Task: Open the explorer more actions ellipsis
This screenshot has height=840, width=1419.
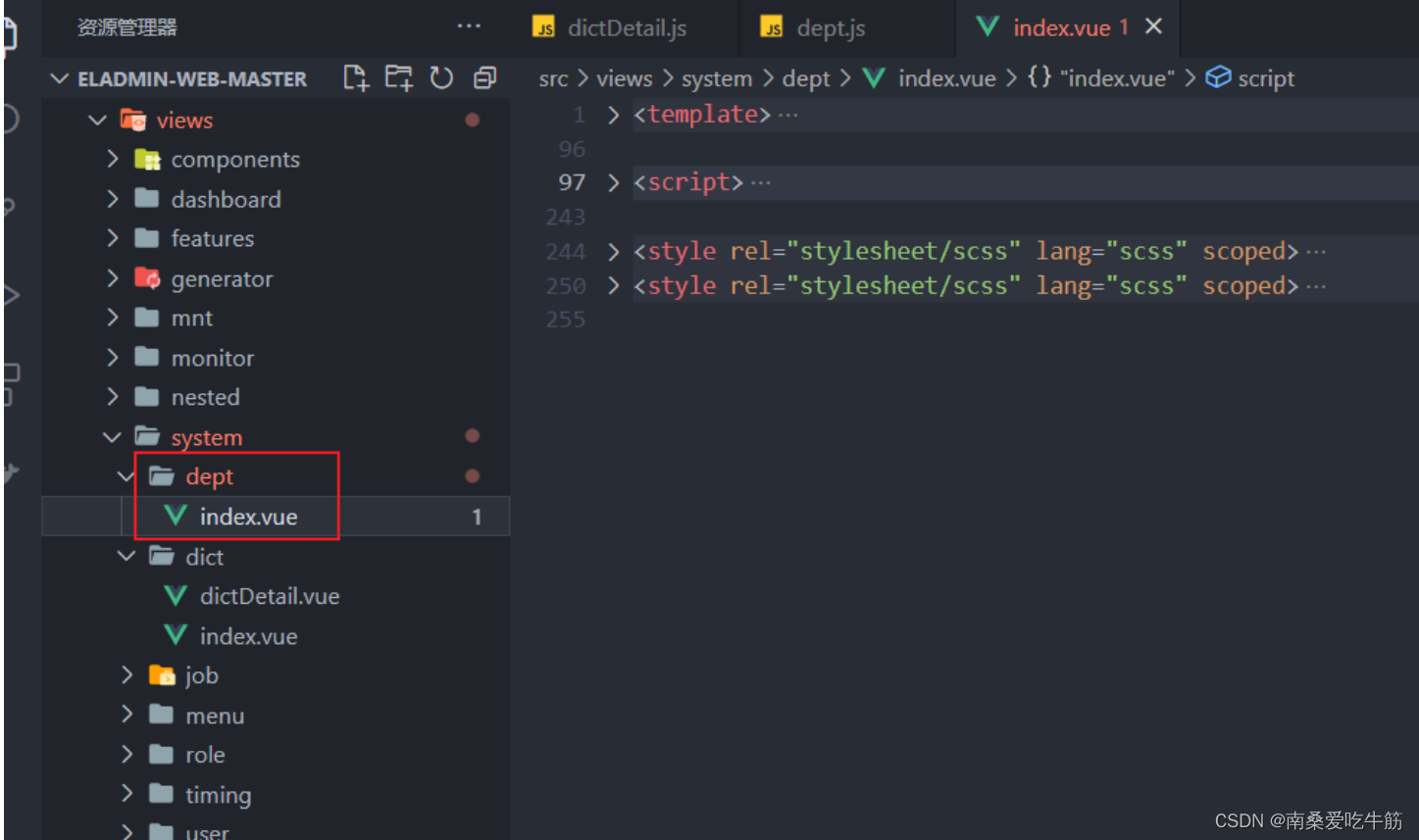Action: (x=469, y=26)
